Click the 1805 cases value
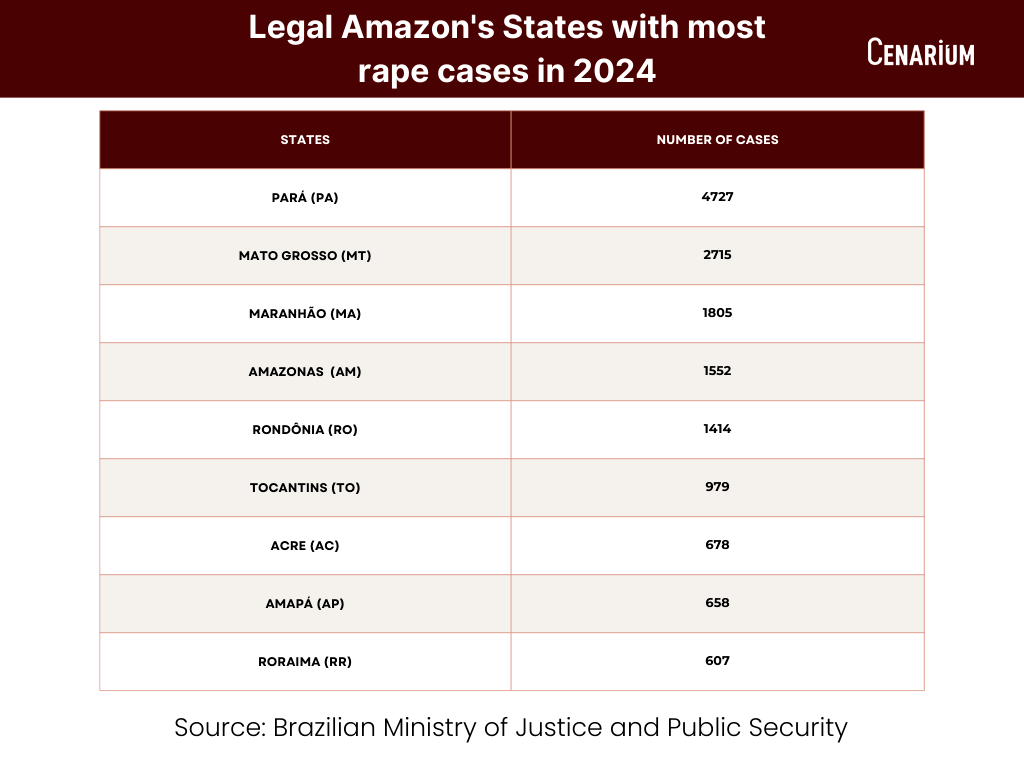 [717, 313]
